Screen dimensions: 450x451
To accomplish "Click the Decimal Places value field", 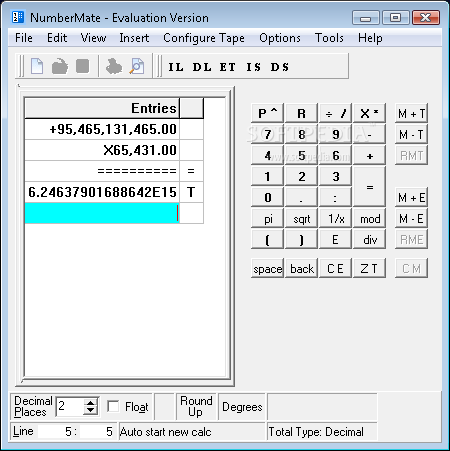I will point(70,406).
